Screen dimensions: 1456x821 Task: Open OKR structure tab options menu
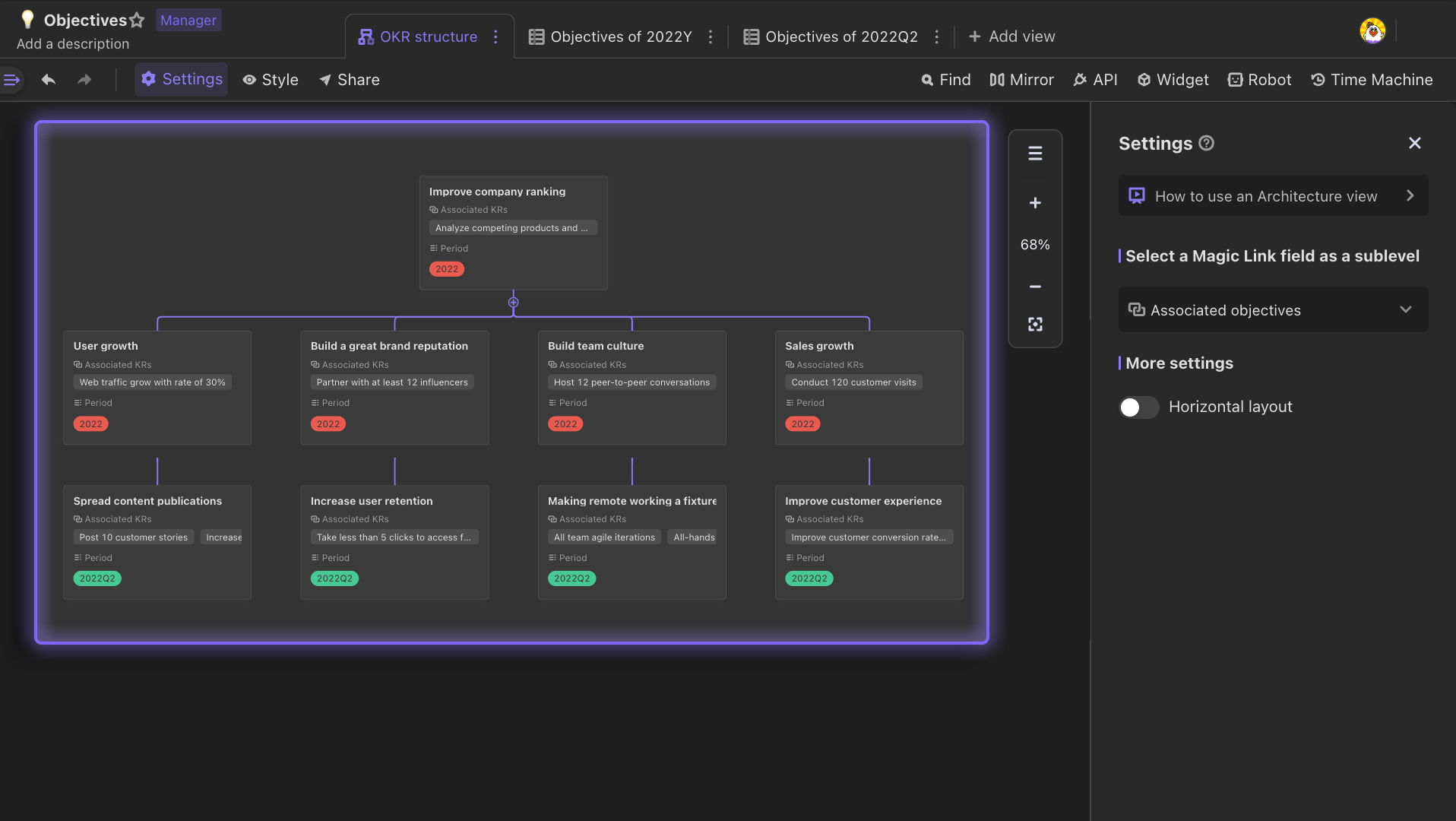coord(495,36)
